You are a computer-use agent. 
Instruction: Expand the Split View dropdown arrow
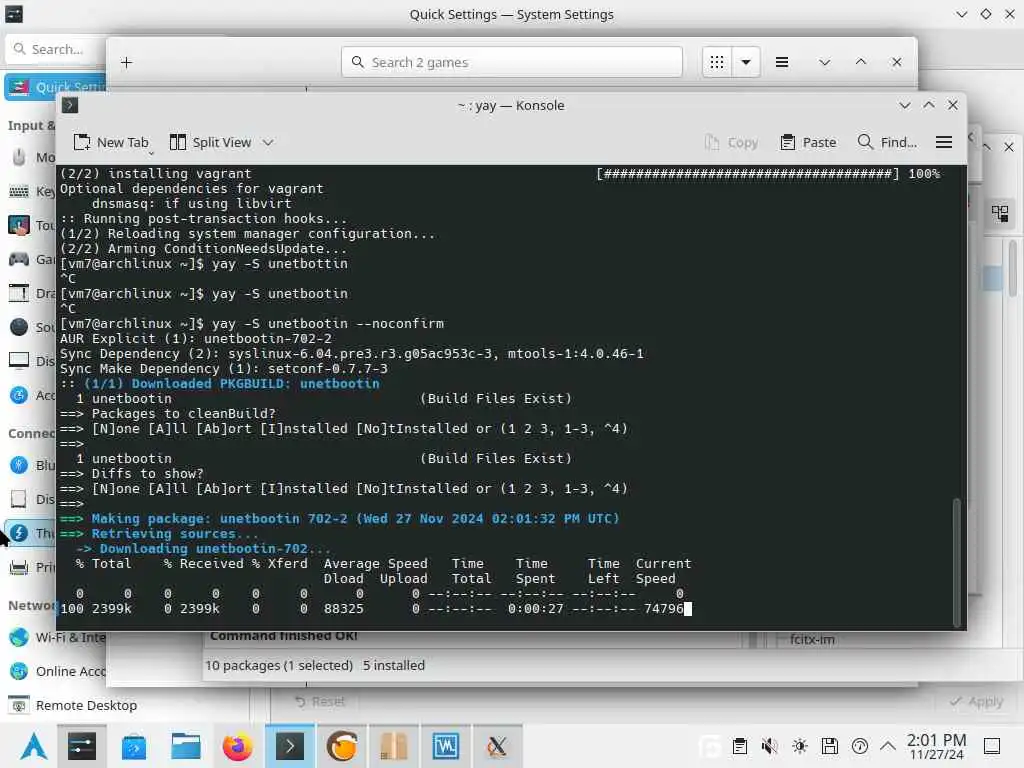pyautogui.click(x=268, y=142)
